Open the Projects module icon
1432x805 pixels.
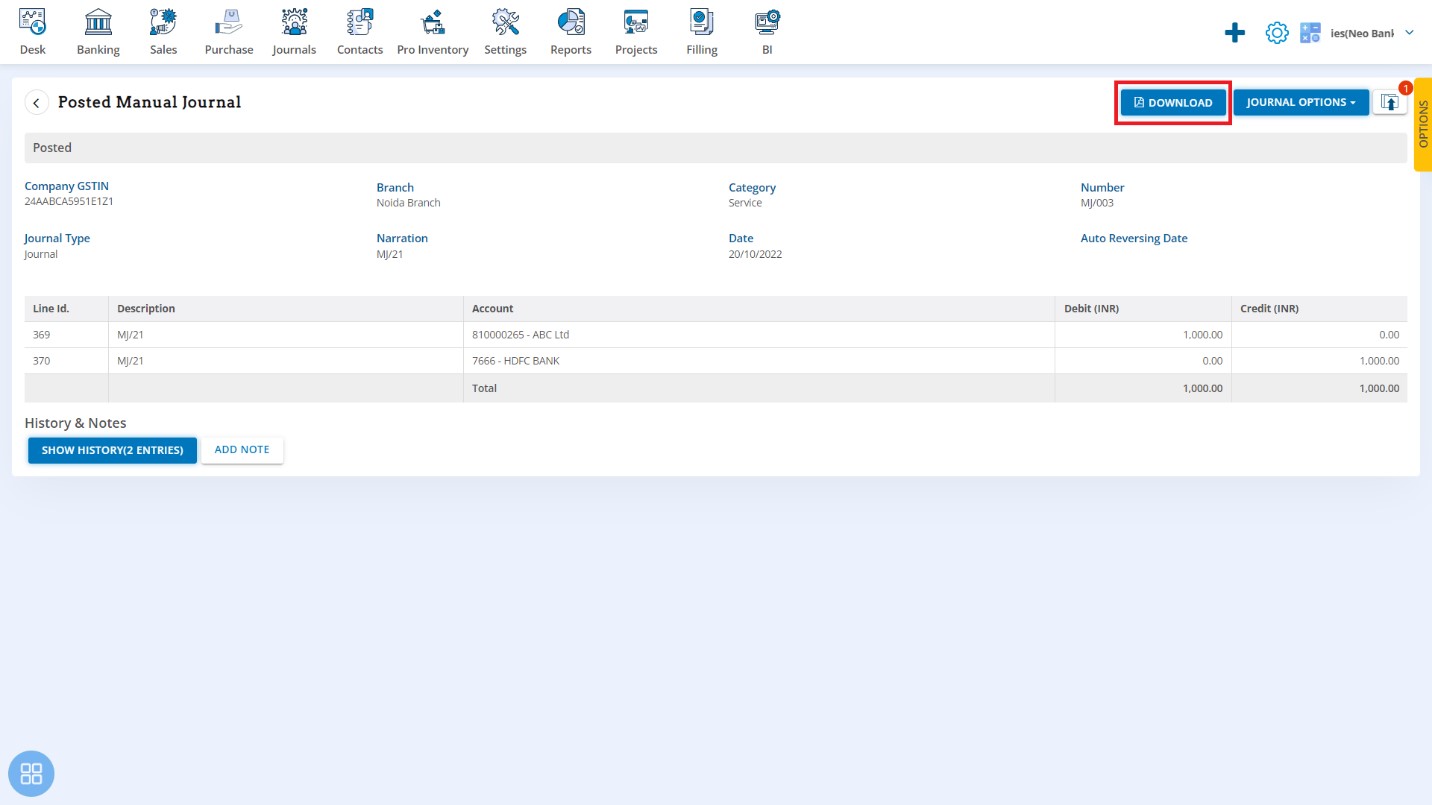click(x=636, y=21)
